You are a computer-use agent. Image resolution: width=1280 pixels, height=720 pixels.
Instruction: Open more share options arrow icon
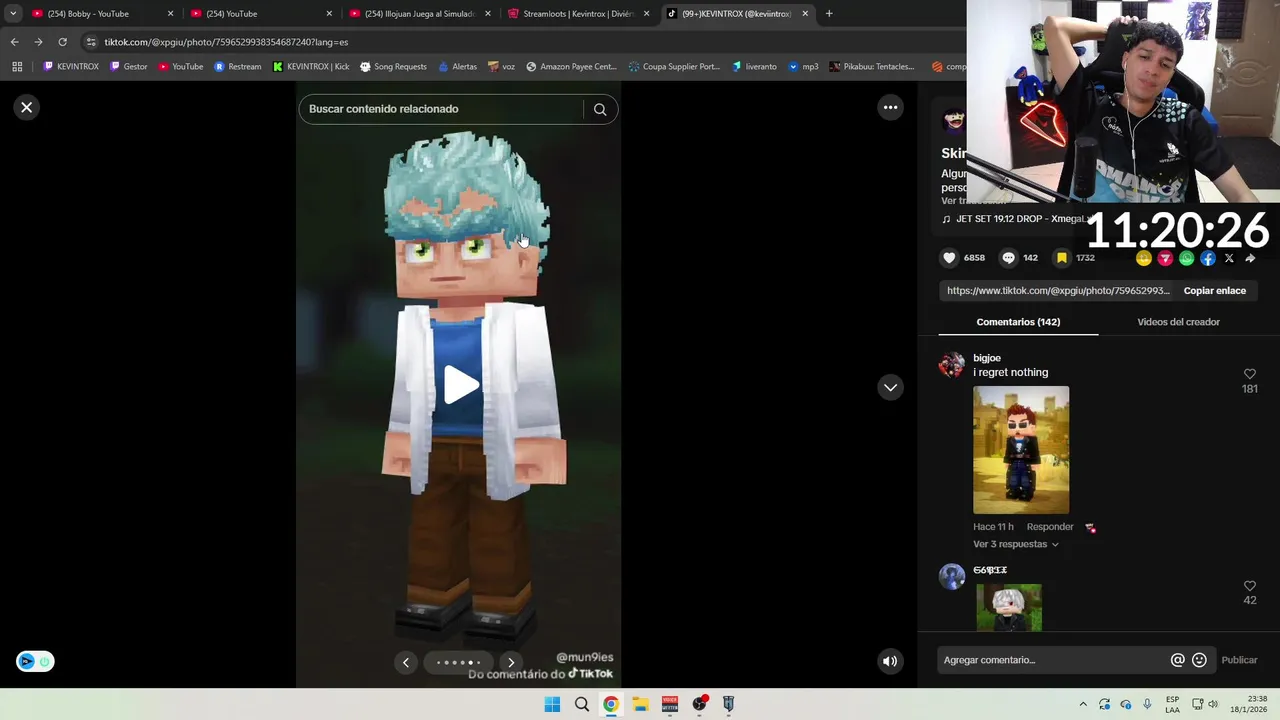coord(1250,258)
